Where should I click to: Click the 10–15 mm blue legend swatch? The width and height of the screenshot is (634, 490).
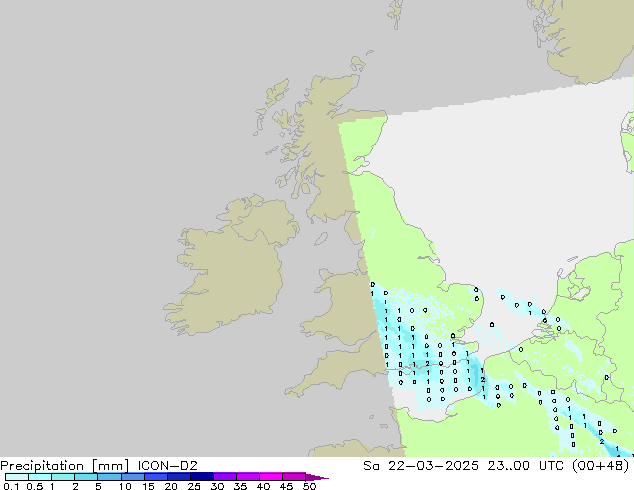[x=132, y=477]
